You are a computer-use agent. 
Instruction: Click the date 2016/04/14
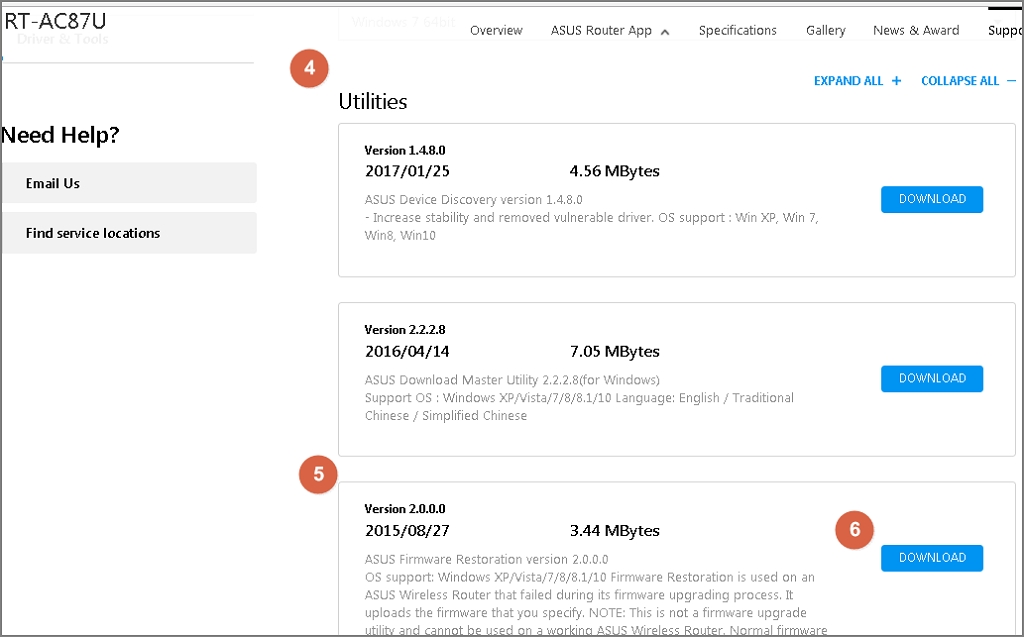407,351
